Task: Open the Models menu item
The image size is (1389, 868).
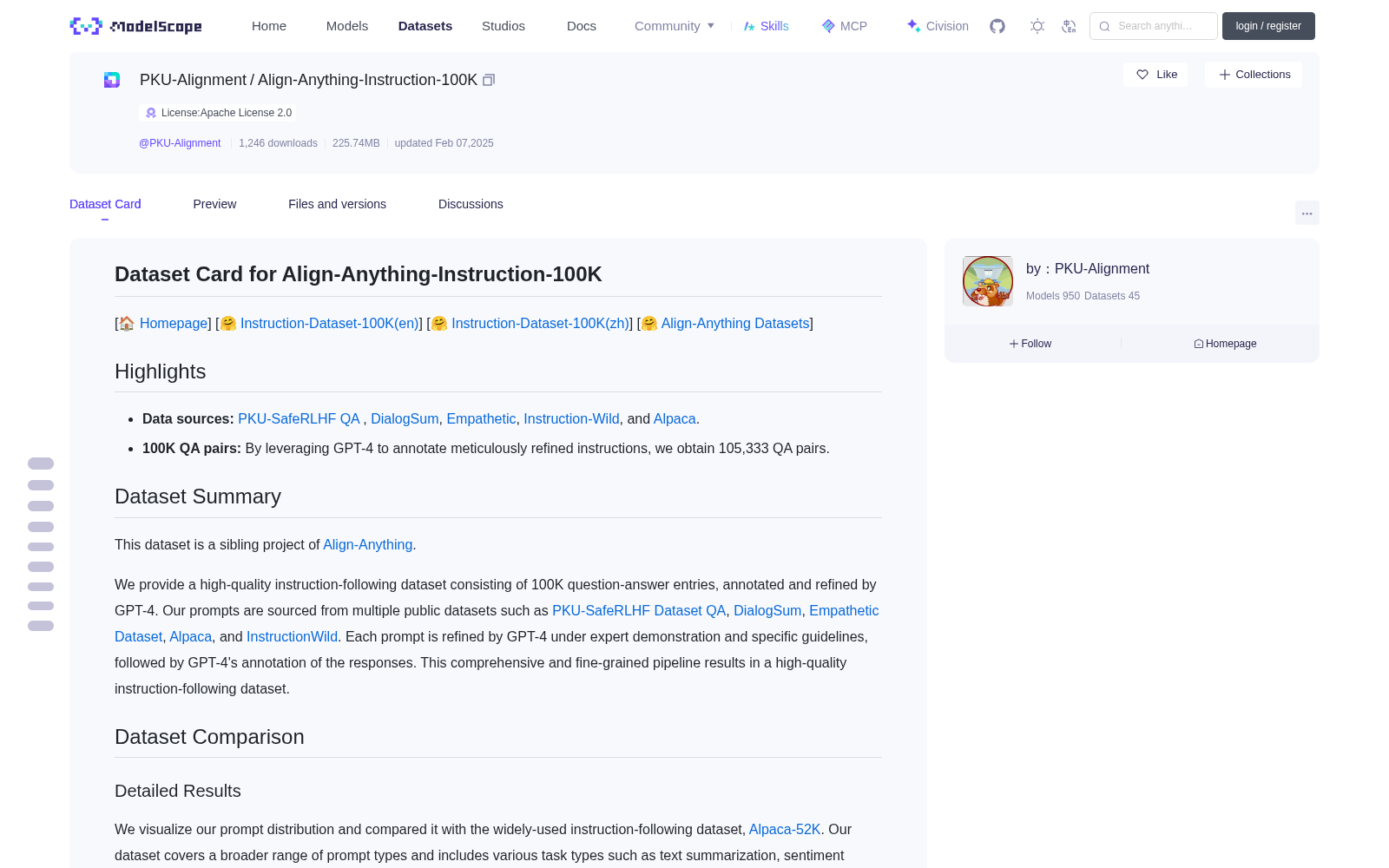Action: 347,26
